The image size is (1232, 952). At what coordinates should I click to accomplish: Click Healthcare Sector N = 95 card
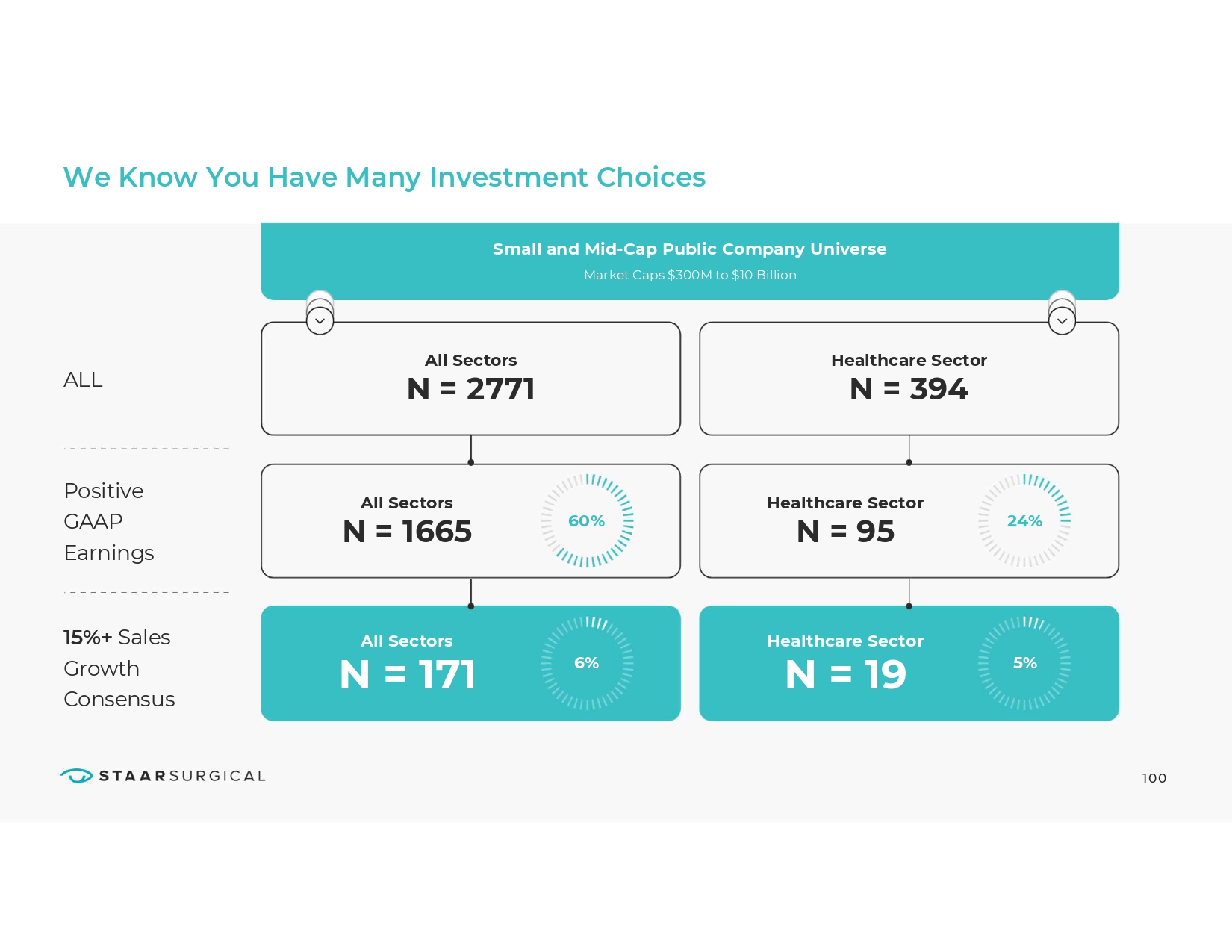[845, 521]
